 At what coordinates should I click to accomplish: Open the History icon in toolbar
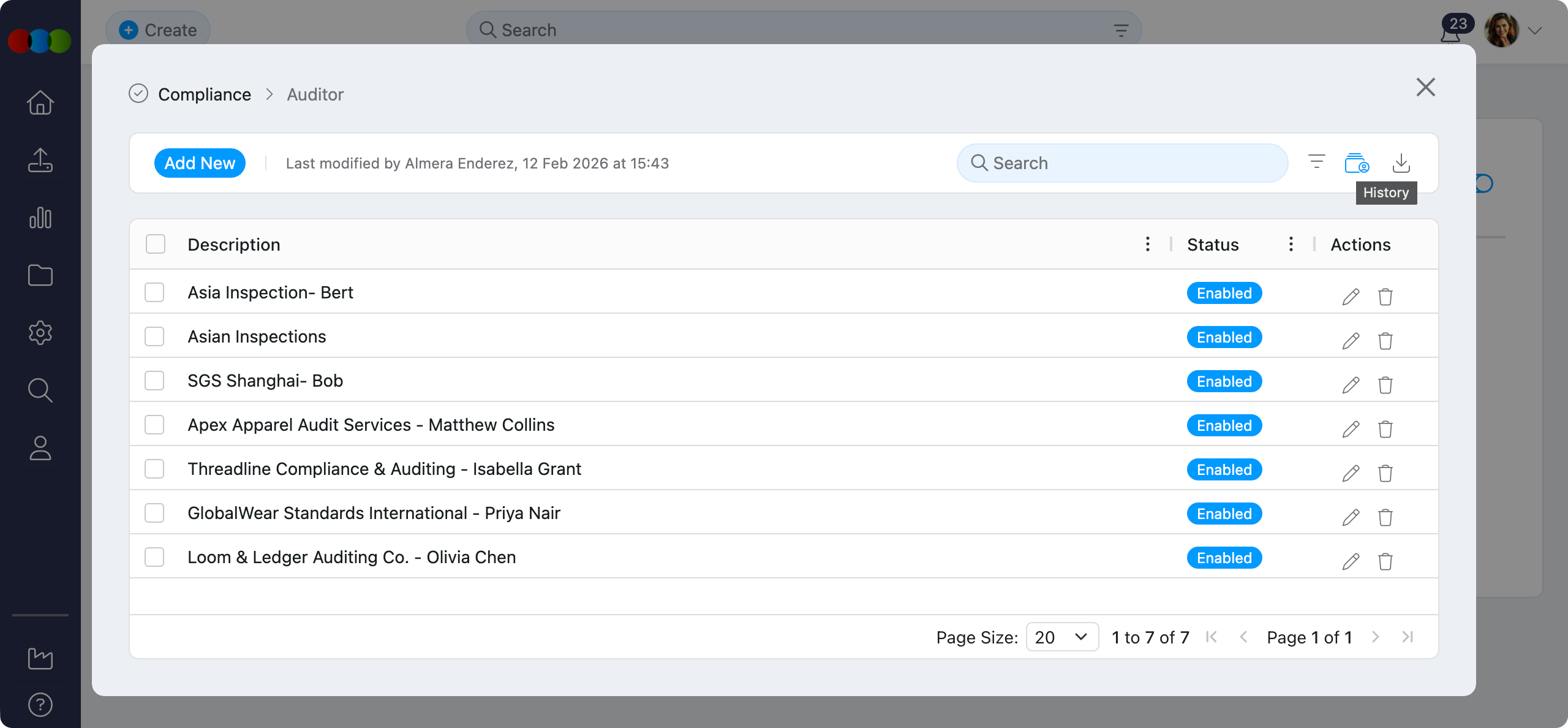1357,164
